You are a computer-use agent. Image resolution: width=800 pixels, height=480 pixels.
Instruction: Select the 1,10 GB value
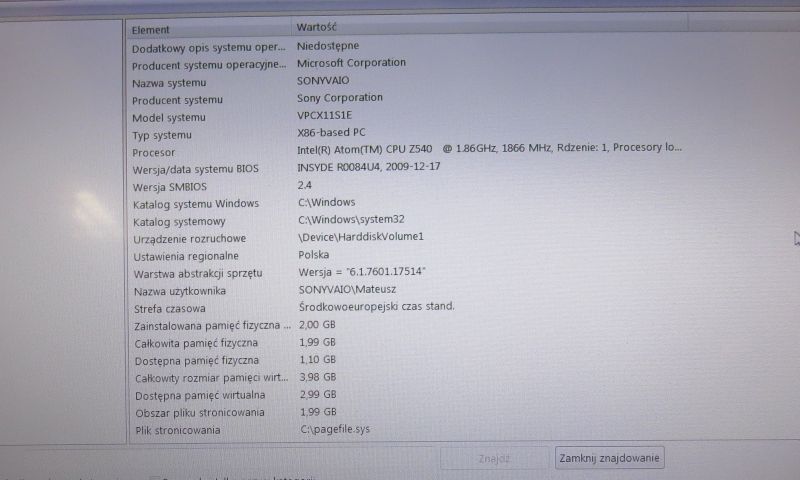pos(317,360)
